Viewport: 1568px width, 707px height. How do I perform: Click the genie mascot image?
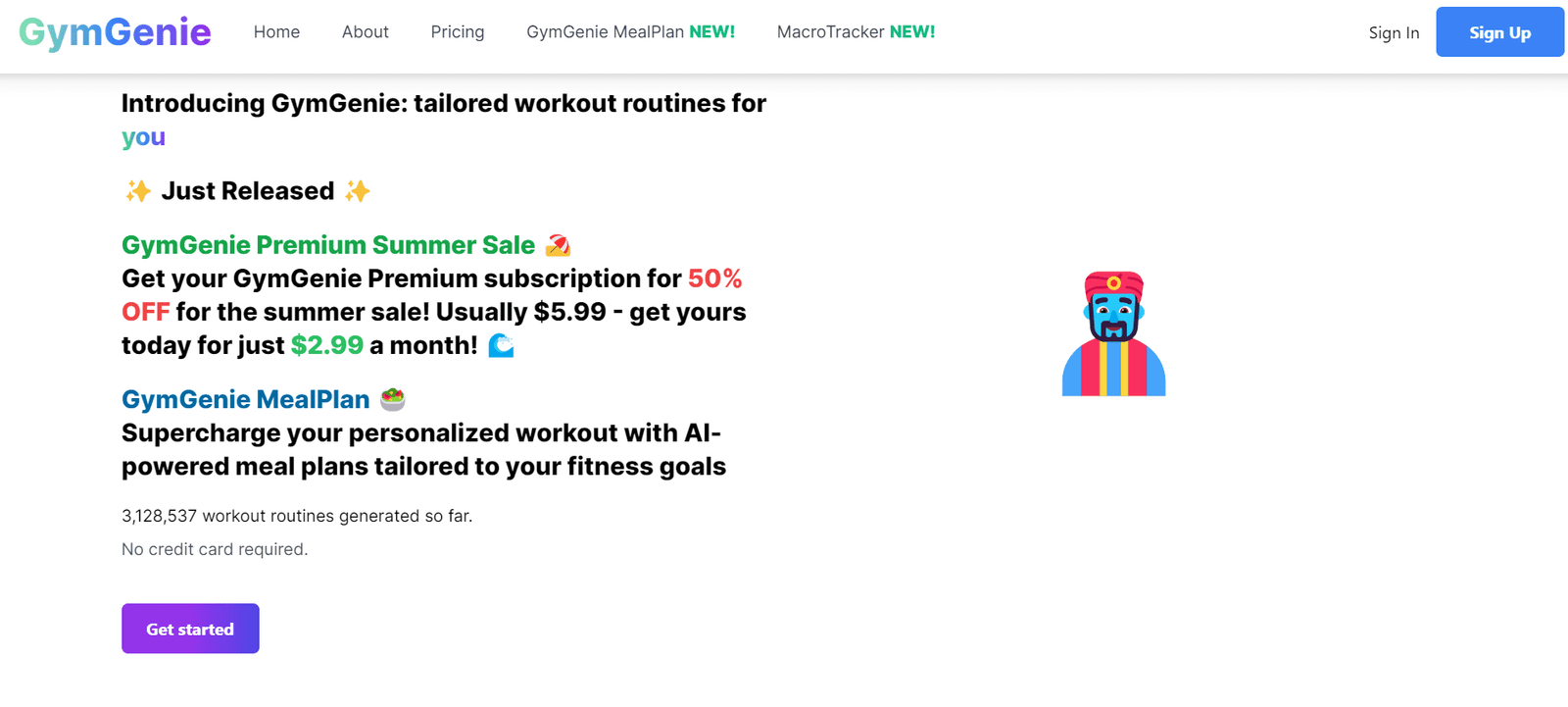pyautogui.click(x=1114, y=334)
